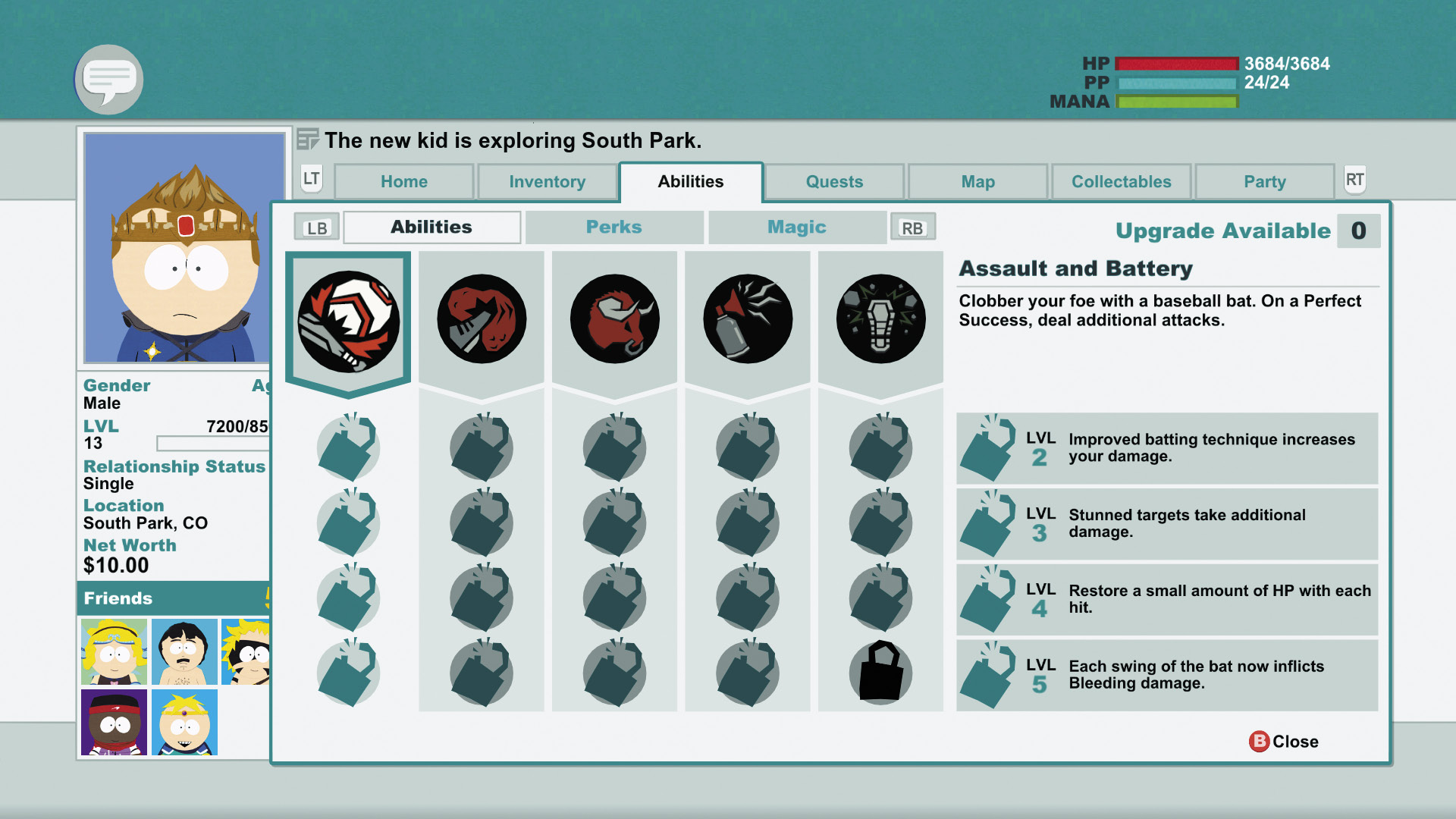Viewport: 1456px width, 819px height.
Task: Select the air horn ability icon
Action: tap(748, 319)
